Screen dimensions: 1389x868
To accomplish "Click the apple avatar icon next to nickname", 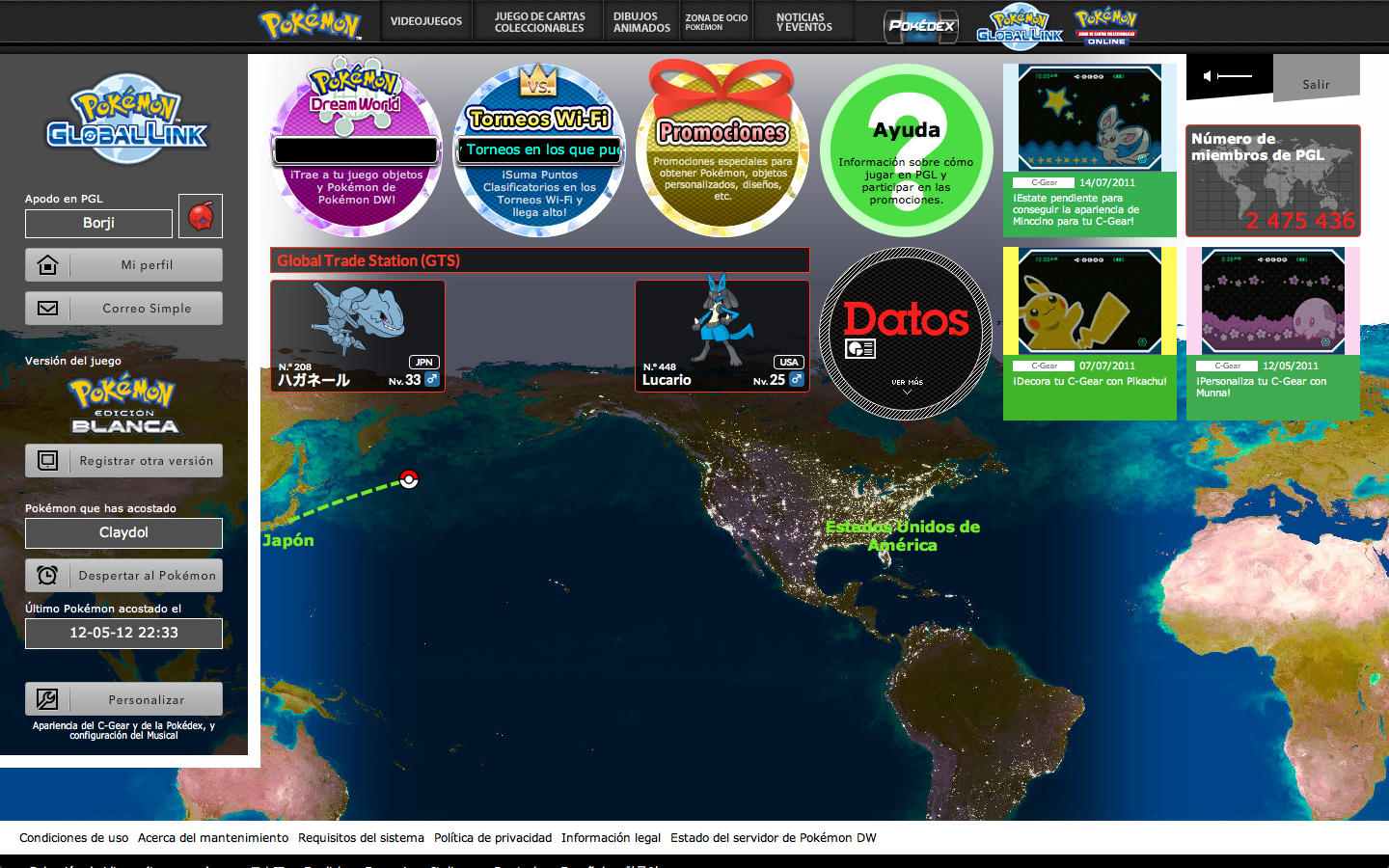I will click(201, 216).
